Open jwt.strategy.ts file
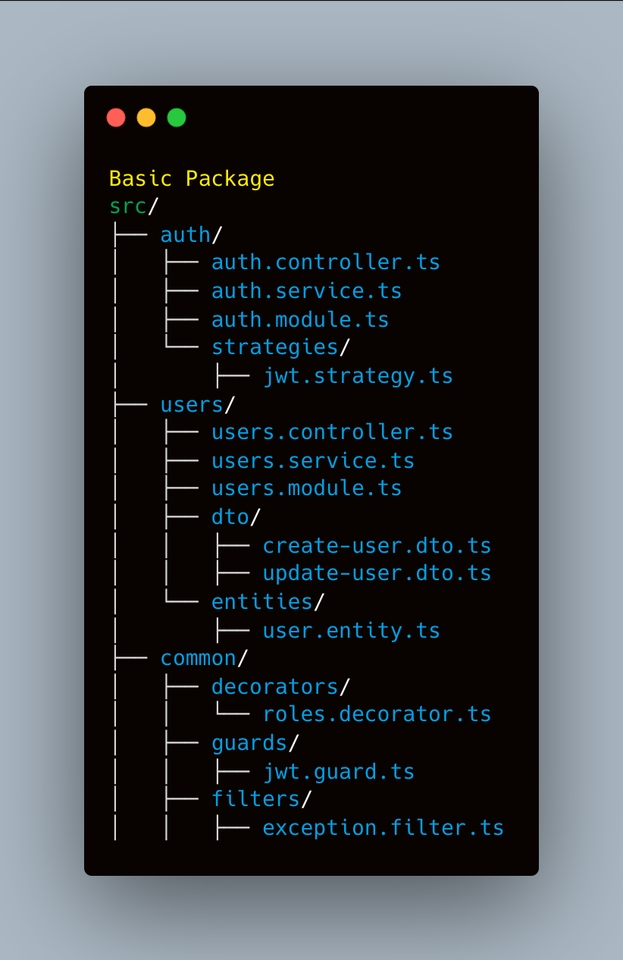This screenshot has width=623, height=960. click(358, 375)
